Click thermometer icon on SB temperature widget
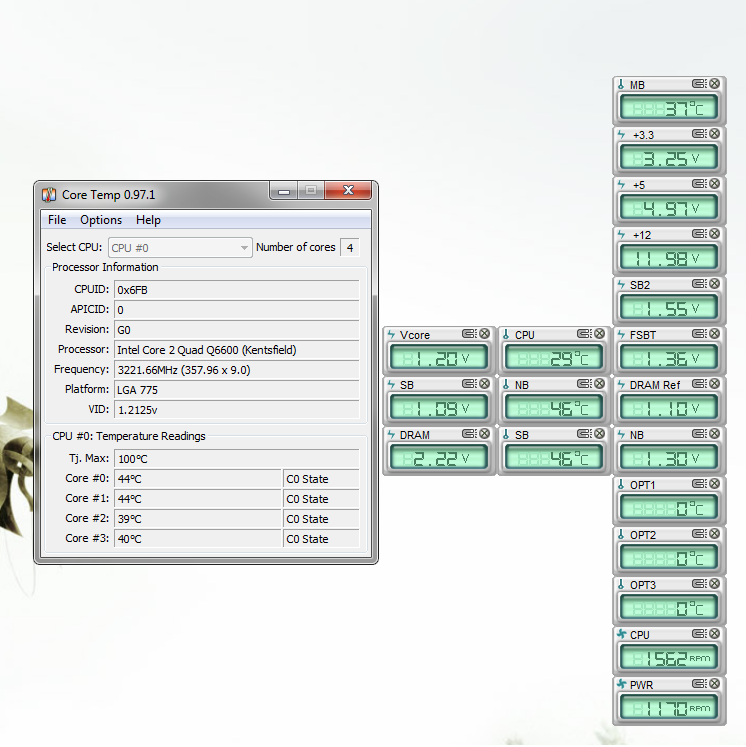Image resolution: width=746 pixels, height=747 pixels. click(506, 434)
